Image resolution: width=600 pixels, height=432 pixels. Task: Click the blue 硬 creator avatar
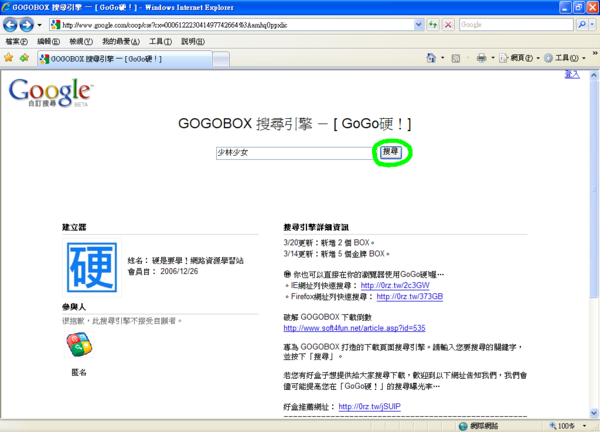pos(92,267)
